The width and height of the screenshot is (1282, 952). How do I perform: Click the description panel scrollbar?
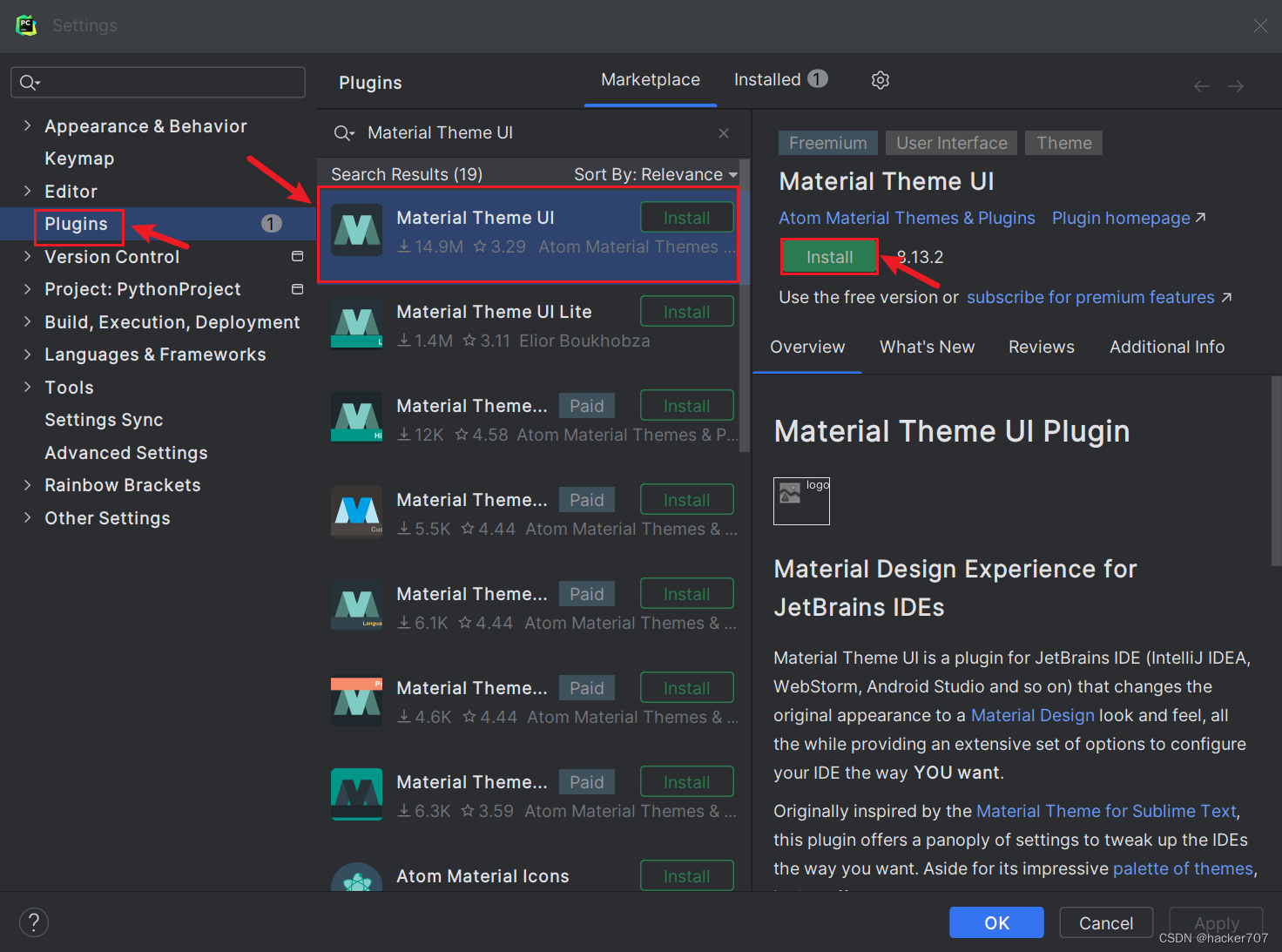point(1276,470)
